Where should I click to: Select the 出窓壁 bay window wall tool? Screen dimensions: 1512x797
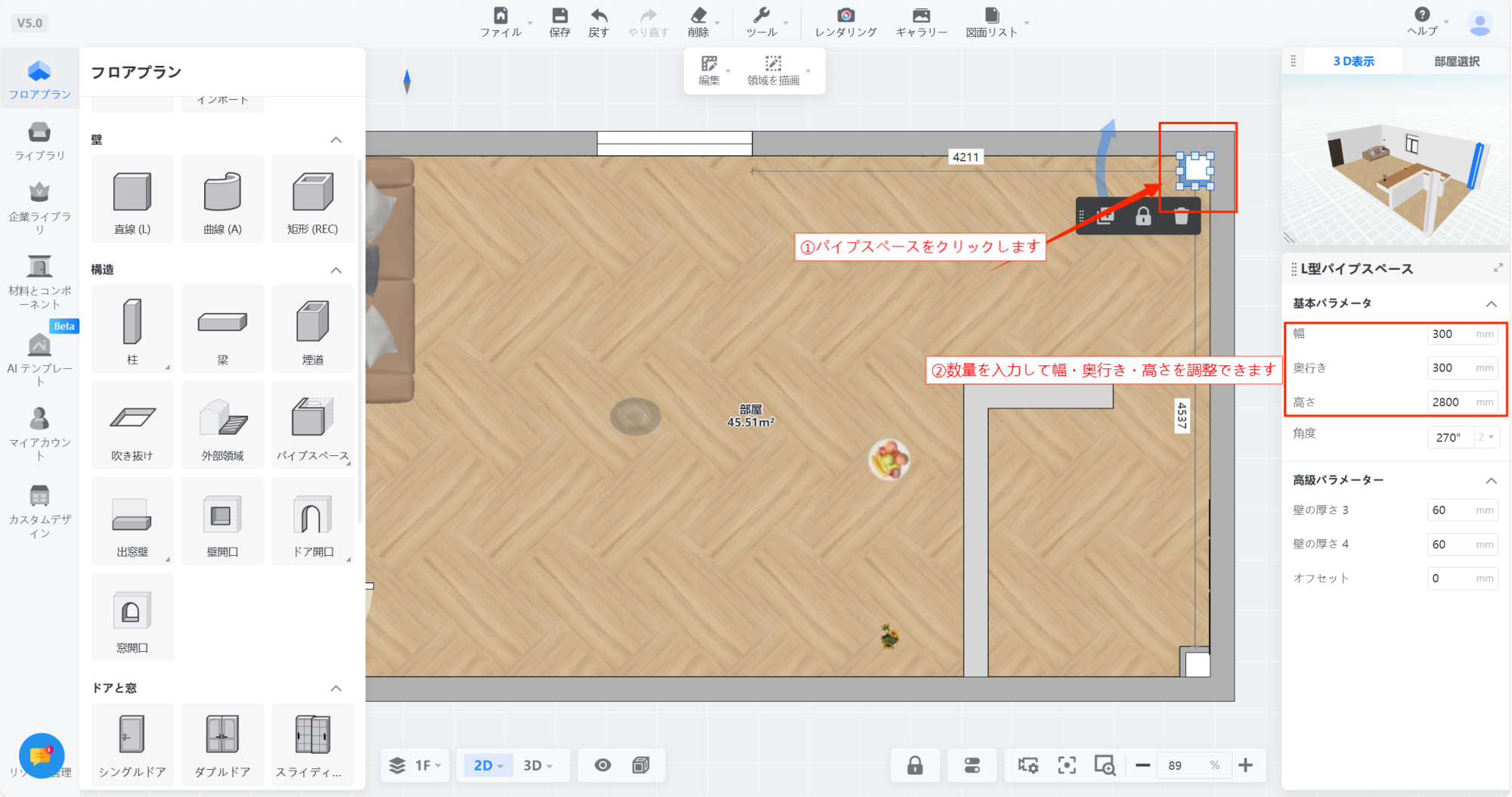(x=132, y=521)
